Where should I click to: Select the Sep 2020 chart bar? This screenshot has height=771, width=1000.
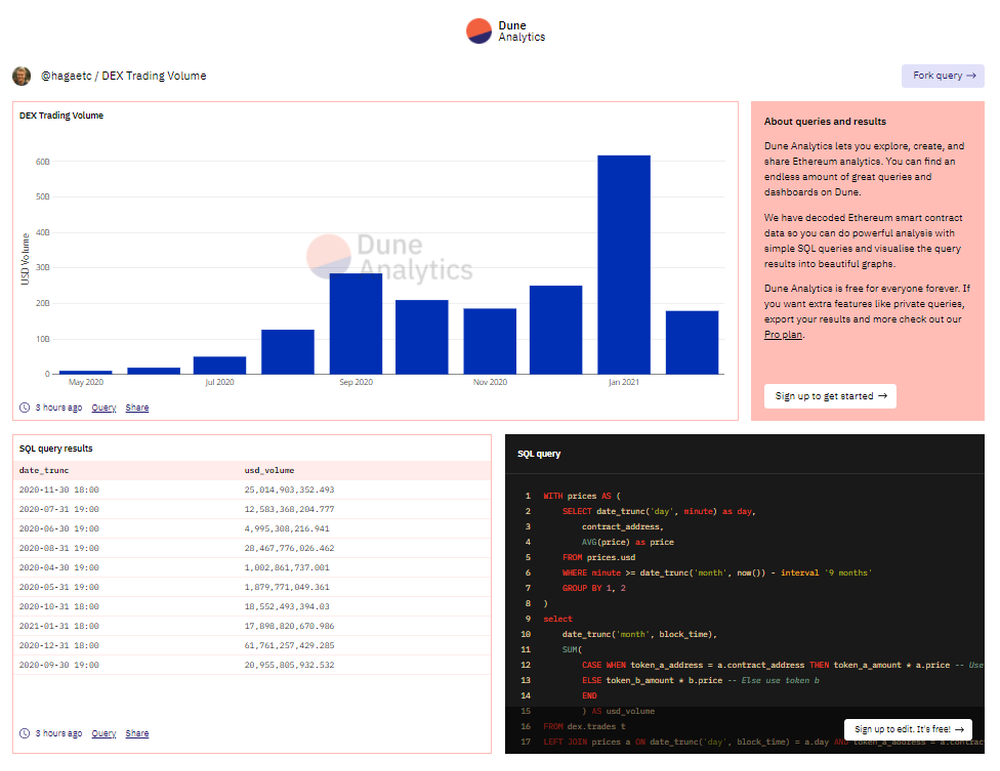pyautogui.click(x=356, y=323)
